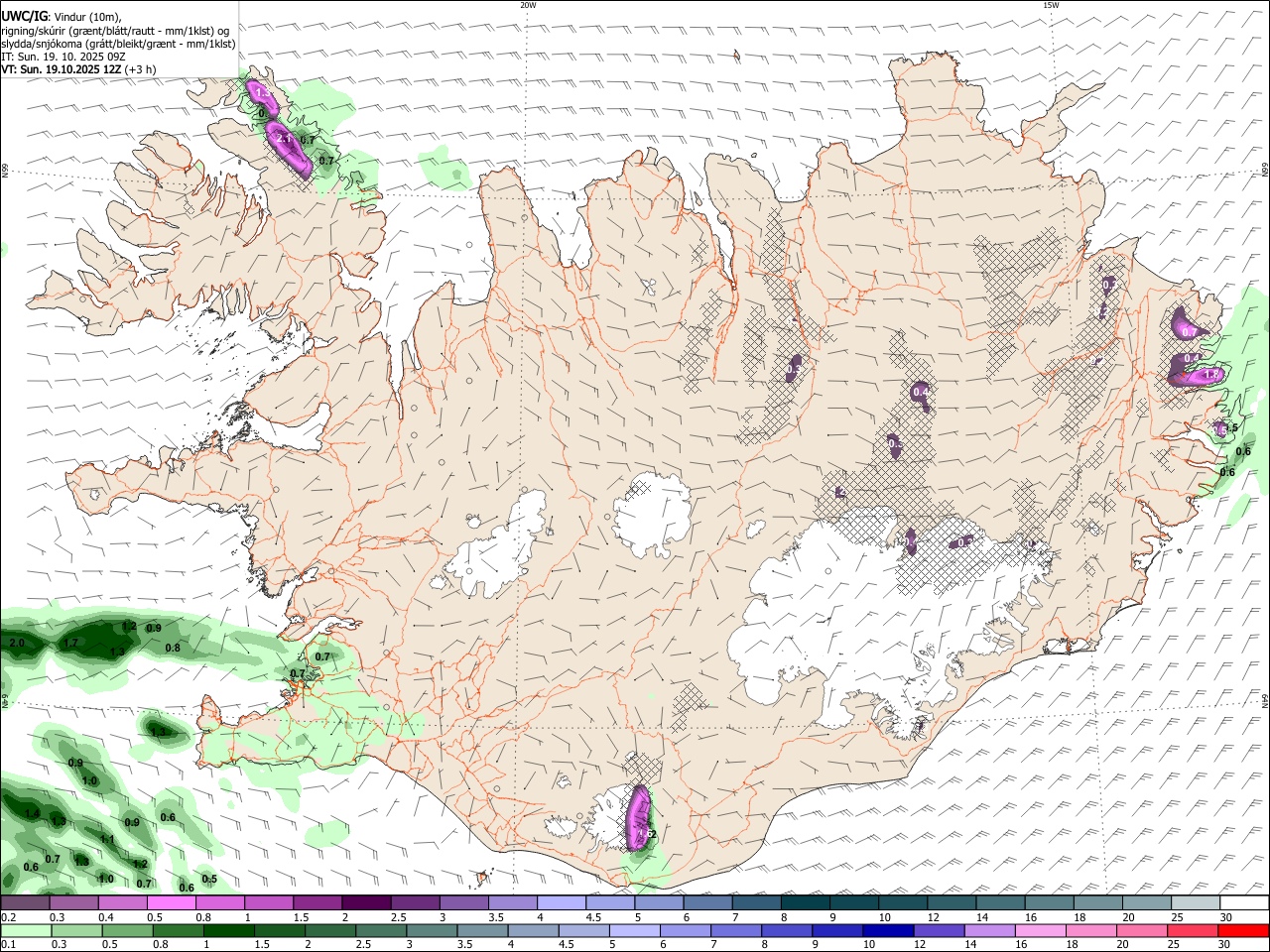Select the 'rigning/skúrir' description line in the header
Viewport: 1270px width, 952px height.
click(x=114, y=31)
